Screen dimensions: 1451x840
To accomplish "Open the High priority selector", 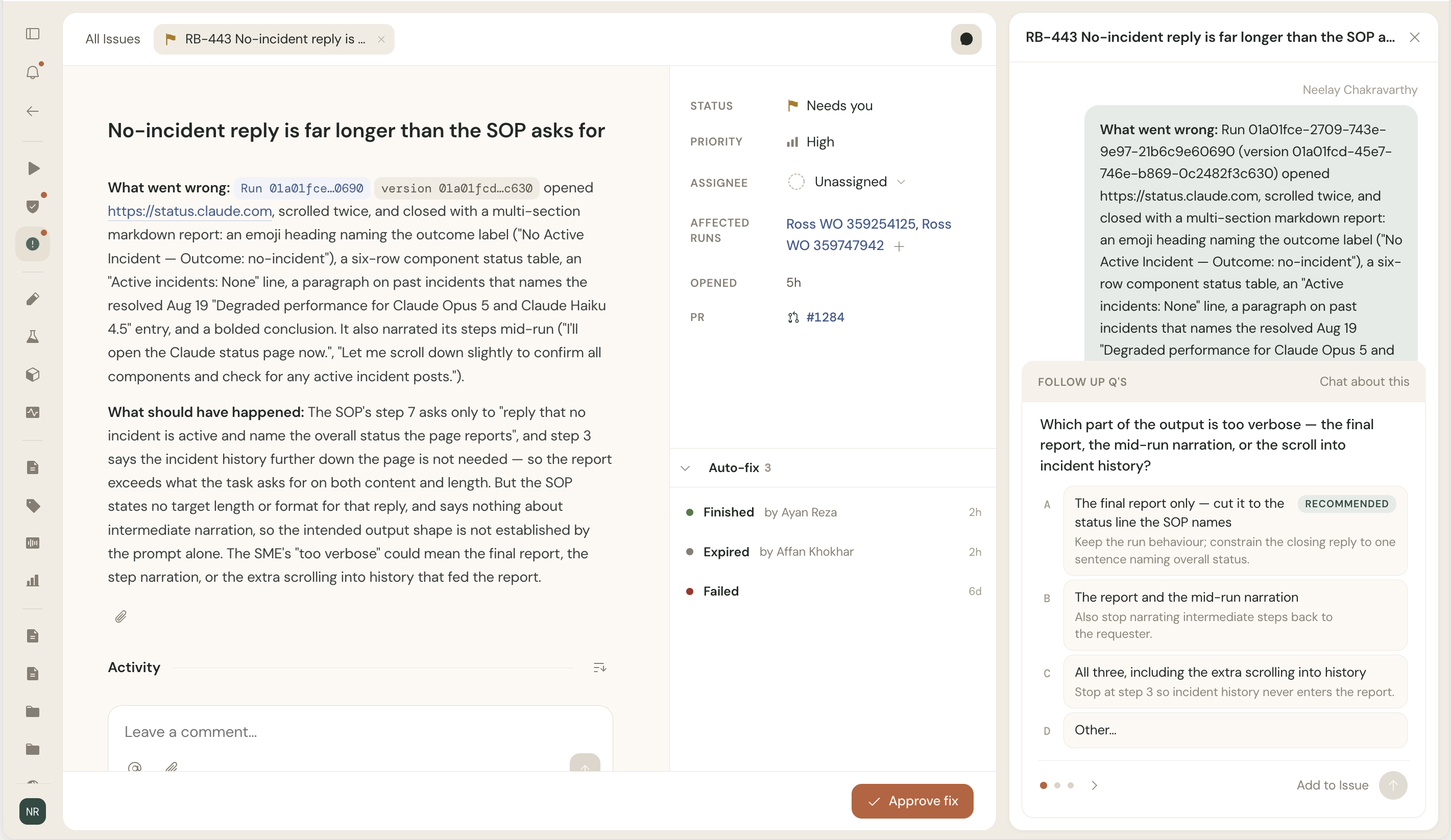I will [811, 141].
